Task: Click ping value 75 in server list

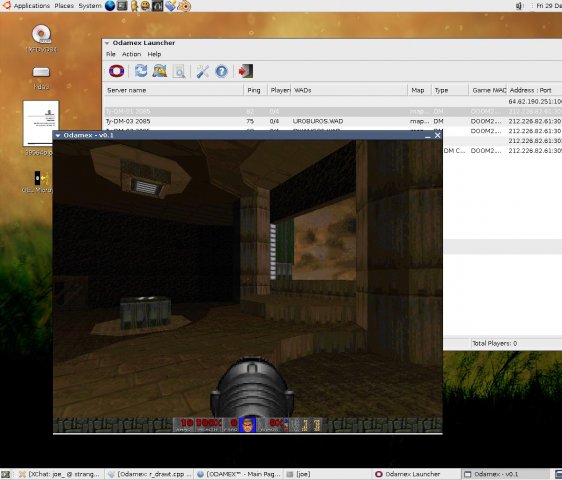Action: [250, 121]
